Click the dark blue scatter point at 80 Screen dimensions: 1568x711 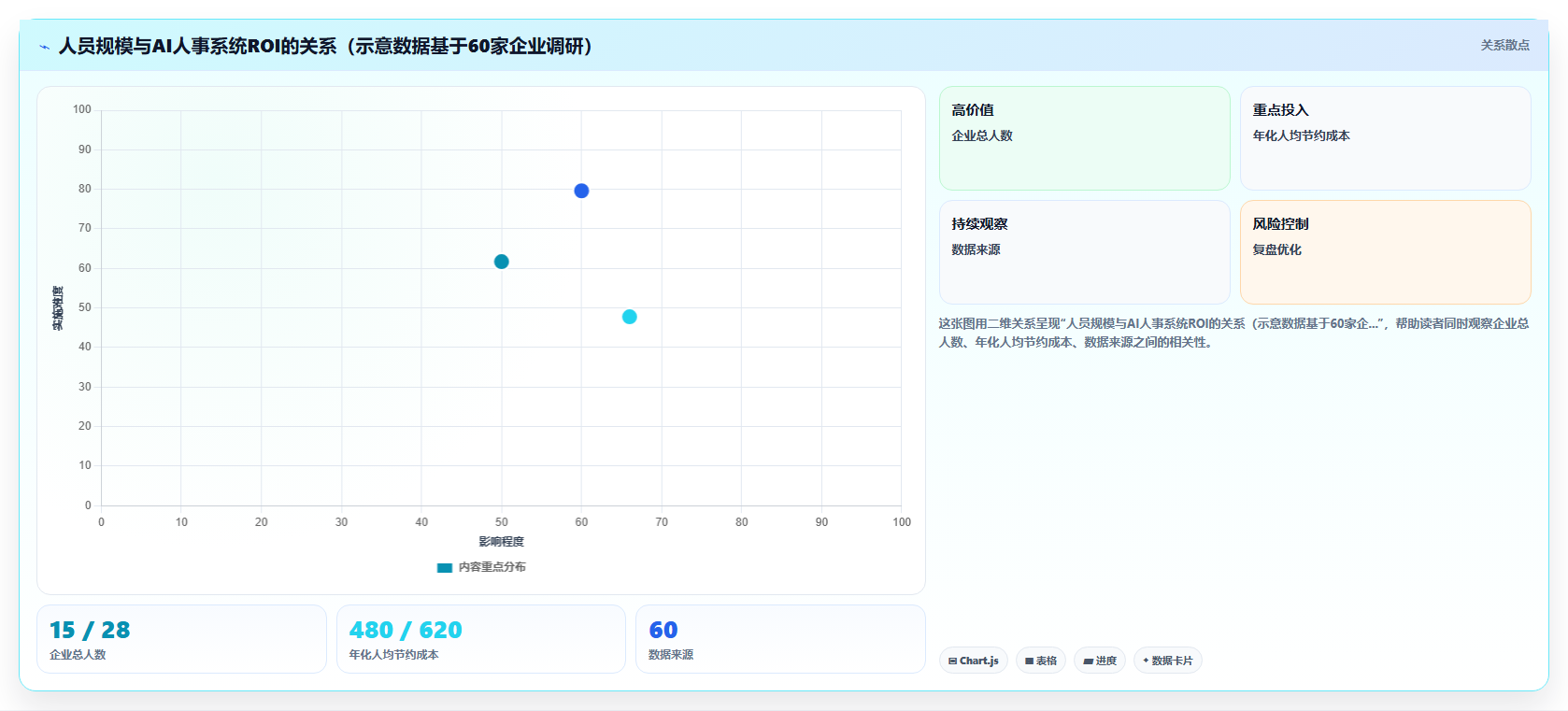pyautogui.click(x=581, y=191)
